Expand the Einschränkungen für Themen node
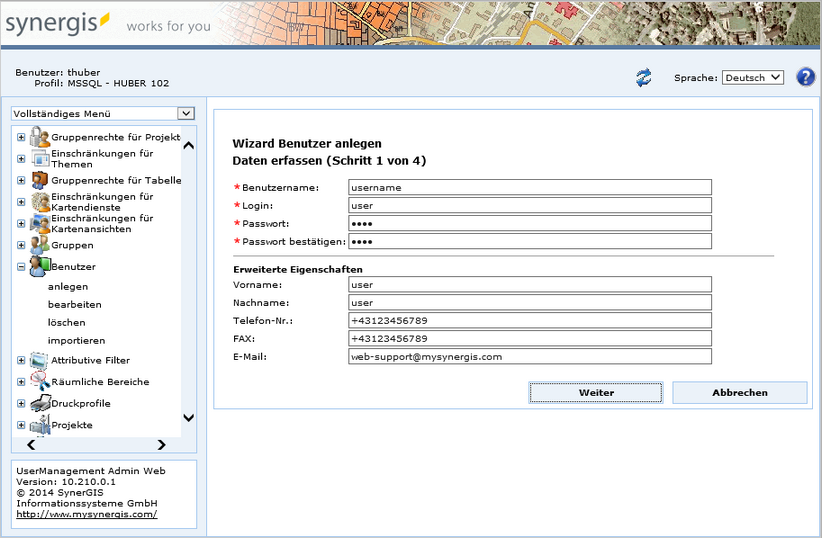The height and width of the screenshot is (538, 822). click(x=21, y=158)
